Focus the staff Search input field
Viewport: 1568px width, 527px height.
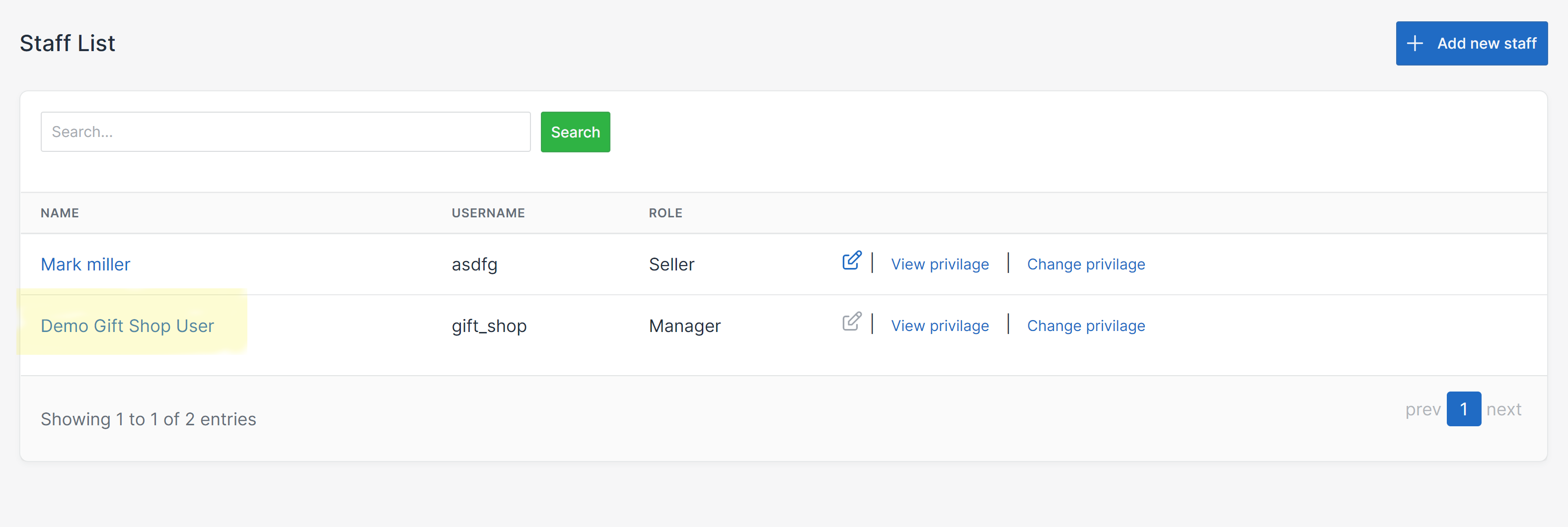286,132
